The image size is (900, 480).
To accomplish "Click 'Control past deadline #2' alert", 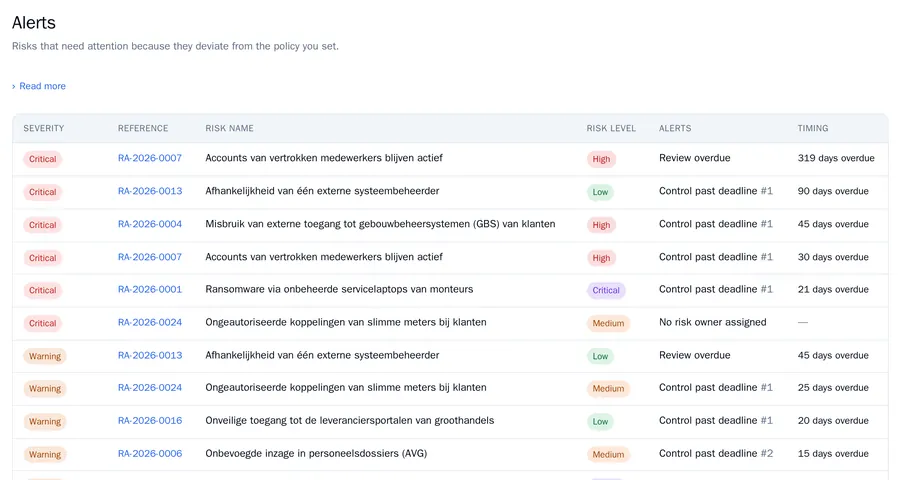I will point(716,454).
